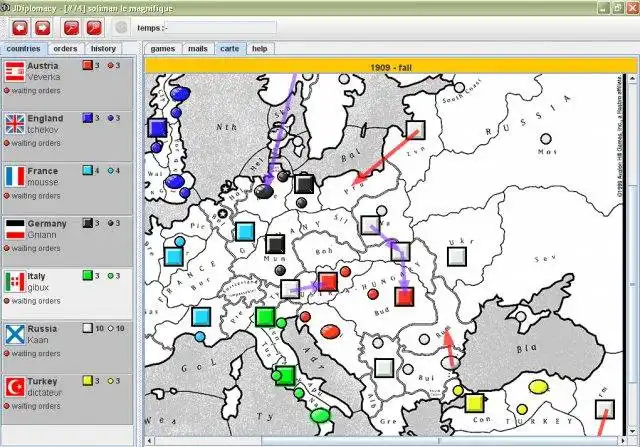
Task: Click Germany's black square unit swatch
Action: coord(88,223)
